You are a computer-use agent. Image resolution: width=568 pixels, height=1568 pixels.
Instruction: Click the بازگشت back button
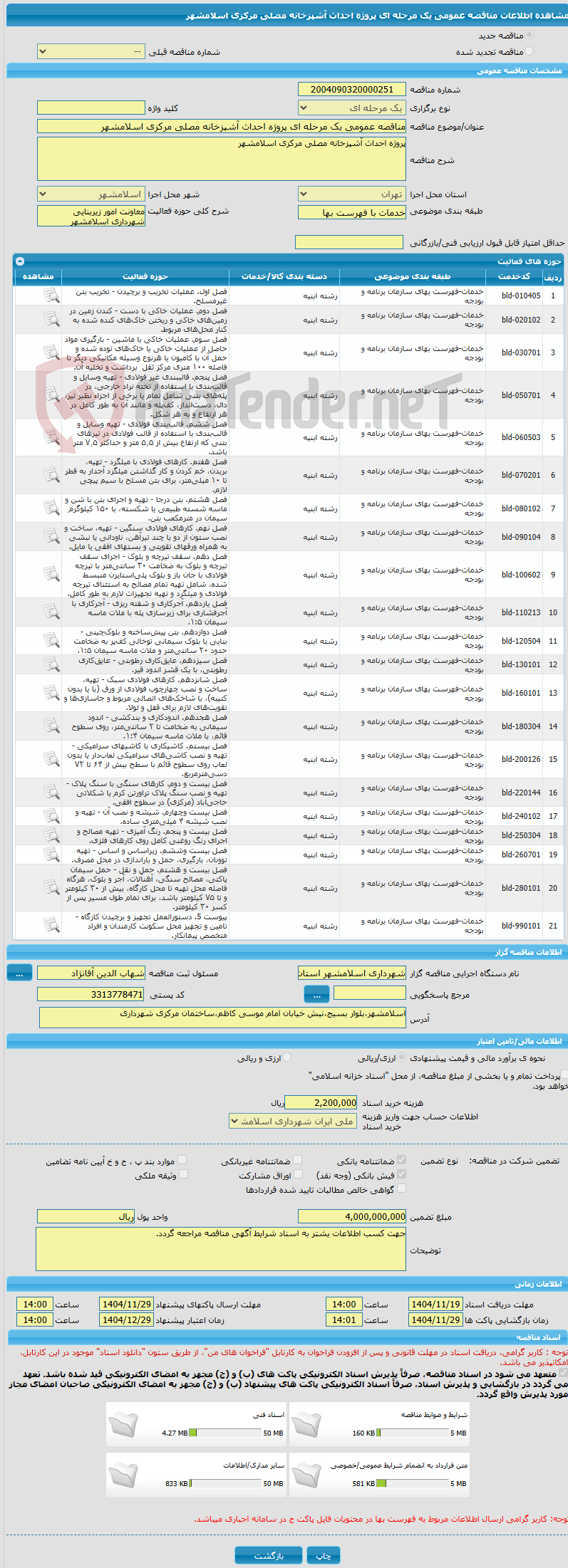(269, 1557)
